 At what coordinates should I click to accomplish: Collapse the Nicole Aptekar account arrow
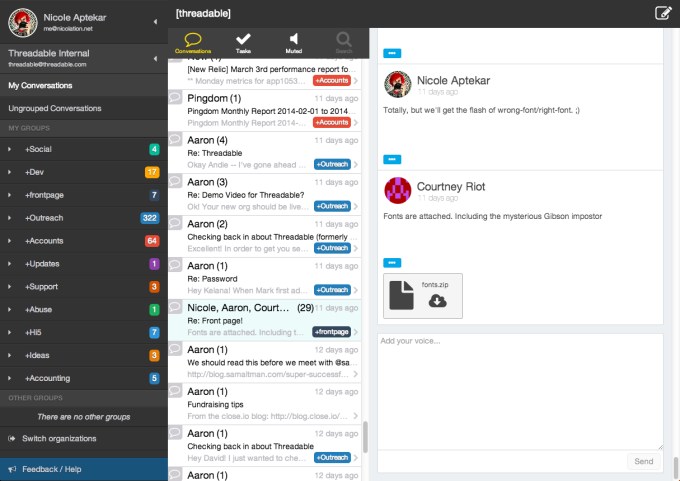[155, 22]
